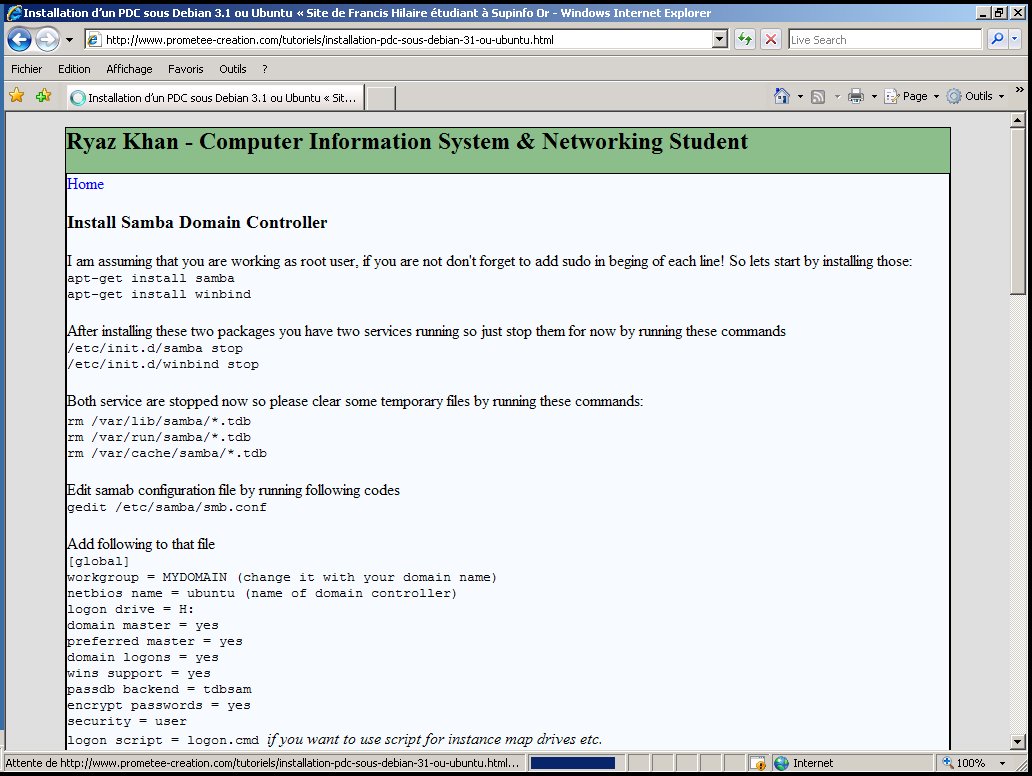
Task: Click the 'security = user' line
Action: (127, 721)
